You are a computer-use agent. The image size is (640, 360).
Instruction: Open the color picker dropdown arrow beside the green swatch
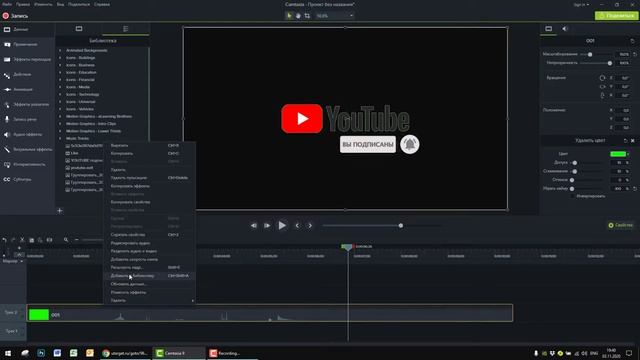click(628, 154)
